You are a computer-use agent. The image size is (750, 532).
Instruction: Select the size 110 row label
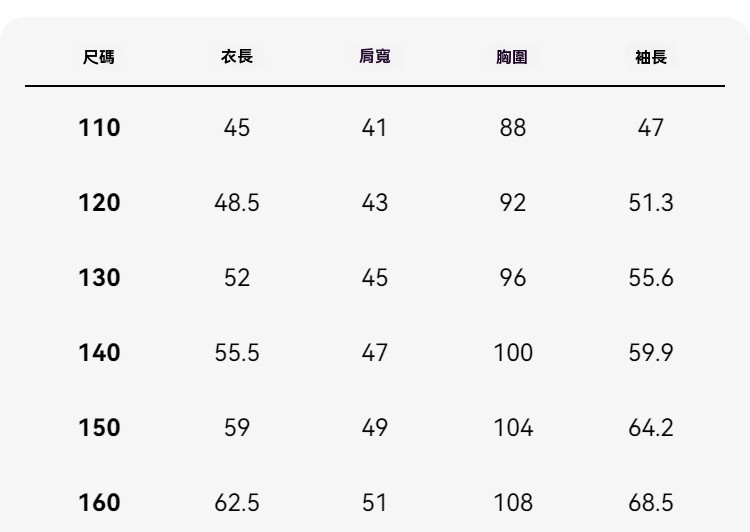click(99, 128)
